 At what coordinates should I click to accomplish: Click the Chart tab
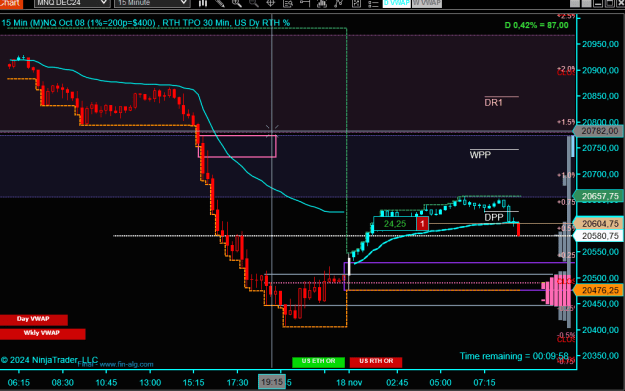(11, 4)
